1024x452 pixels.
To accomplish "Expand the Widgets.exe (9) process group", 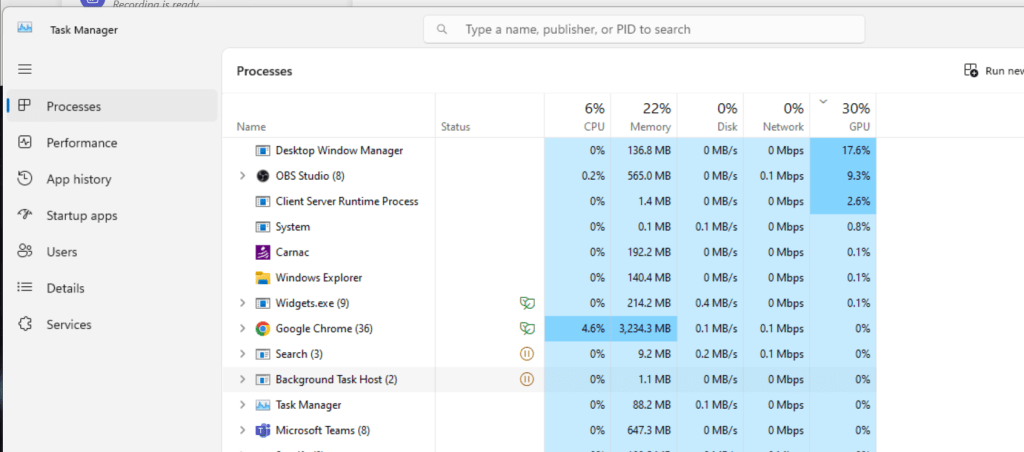I will [242, 303].
